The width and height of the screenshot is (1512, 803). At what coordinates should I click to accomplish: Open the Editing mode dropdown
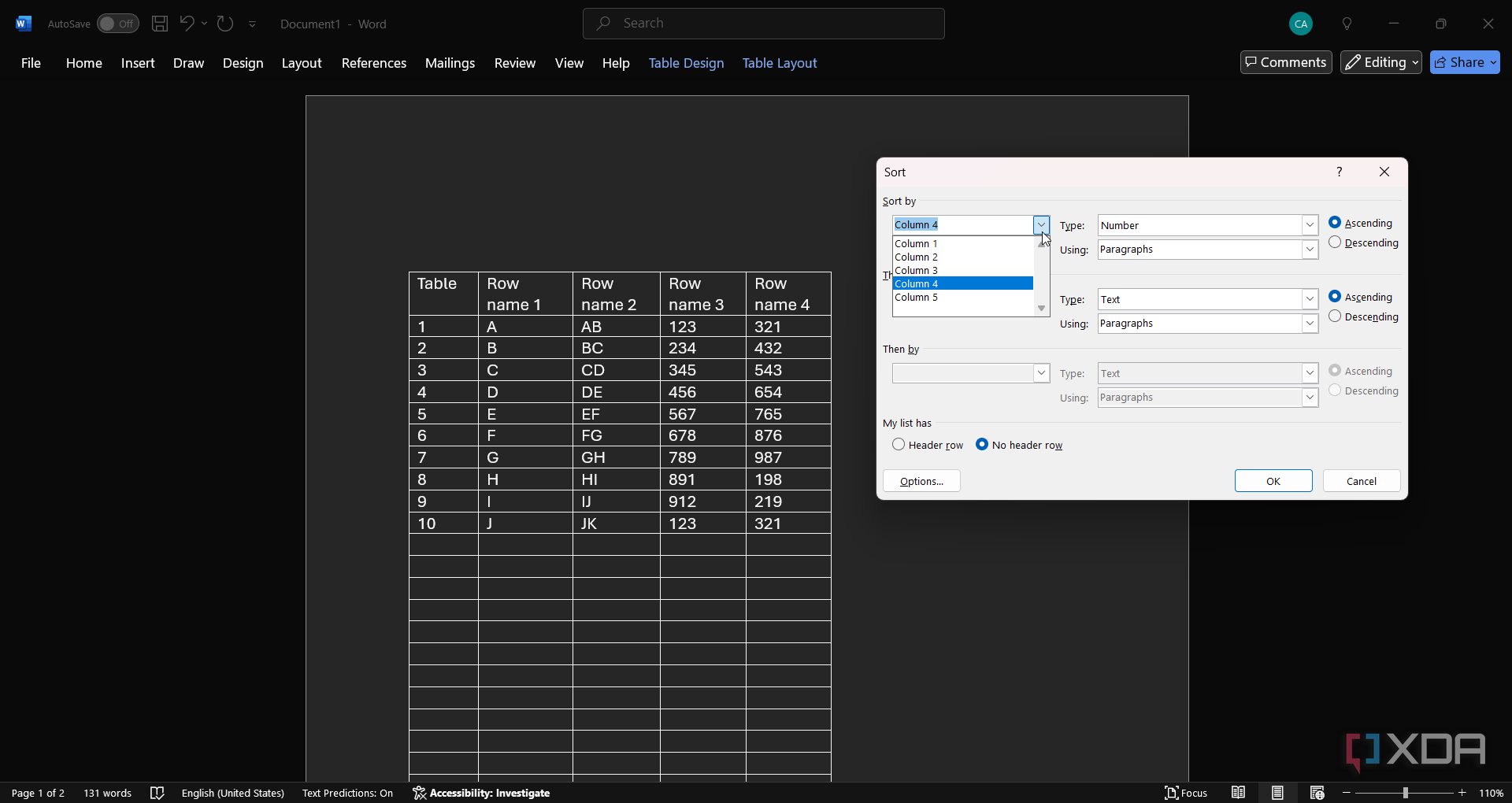pos(1381,62)
